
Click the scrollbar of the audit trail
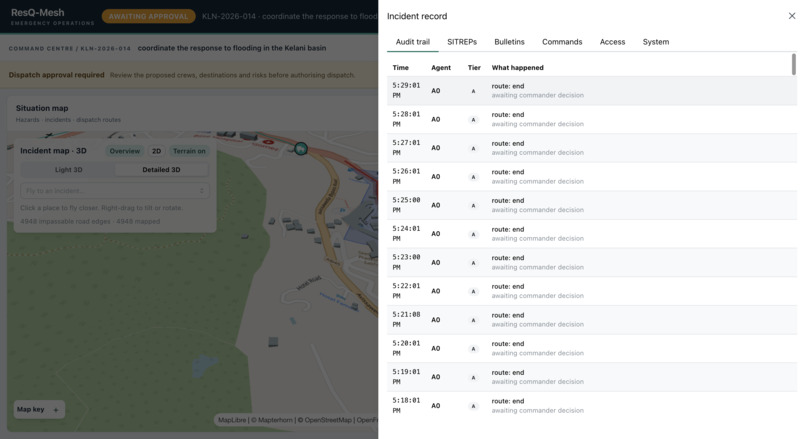[x=794, y=64]
